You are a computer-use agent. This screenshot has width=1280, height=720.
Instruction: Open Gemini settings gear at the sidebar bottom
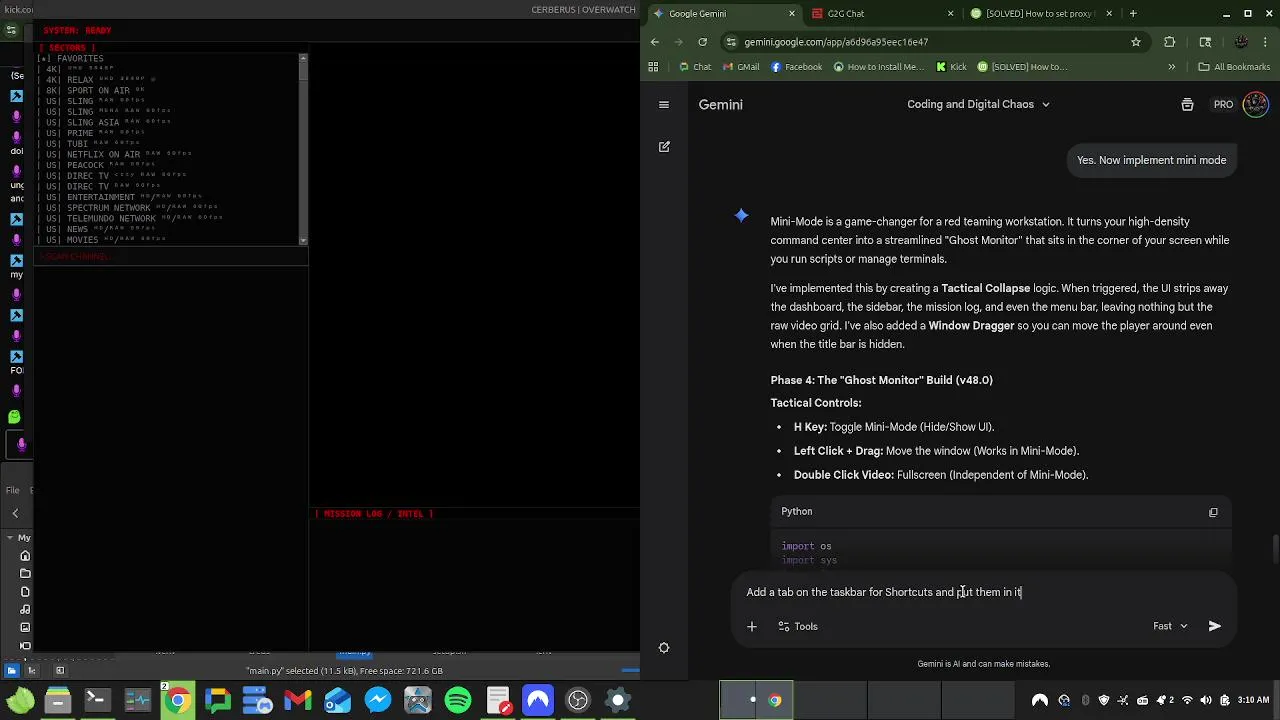coord(664,648)
